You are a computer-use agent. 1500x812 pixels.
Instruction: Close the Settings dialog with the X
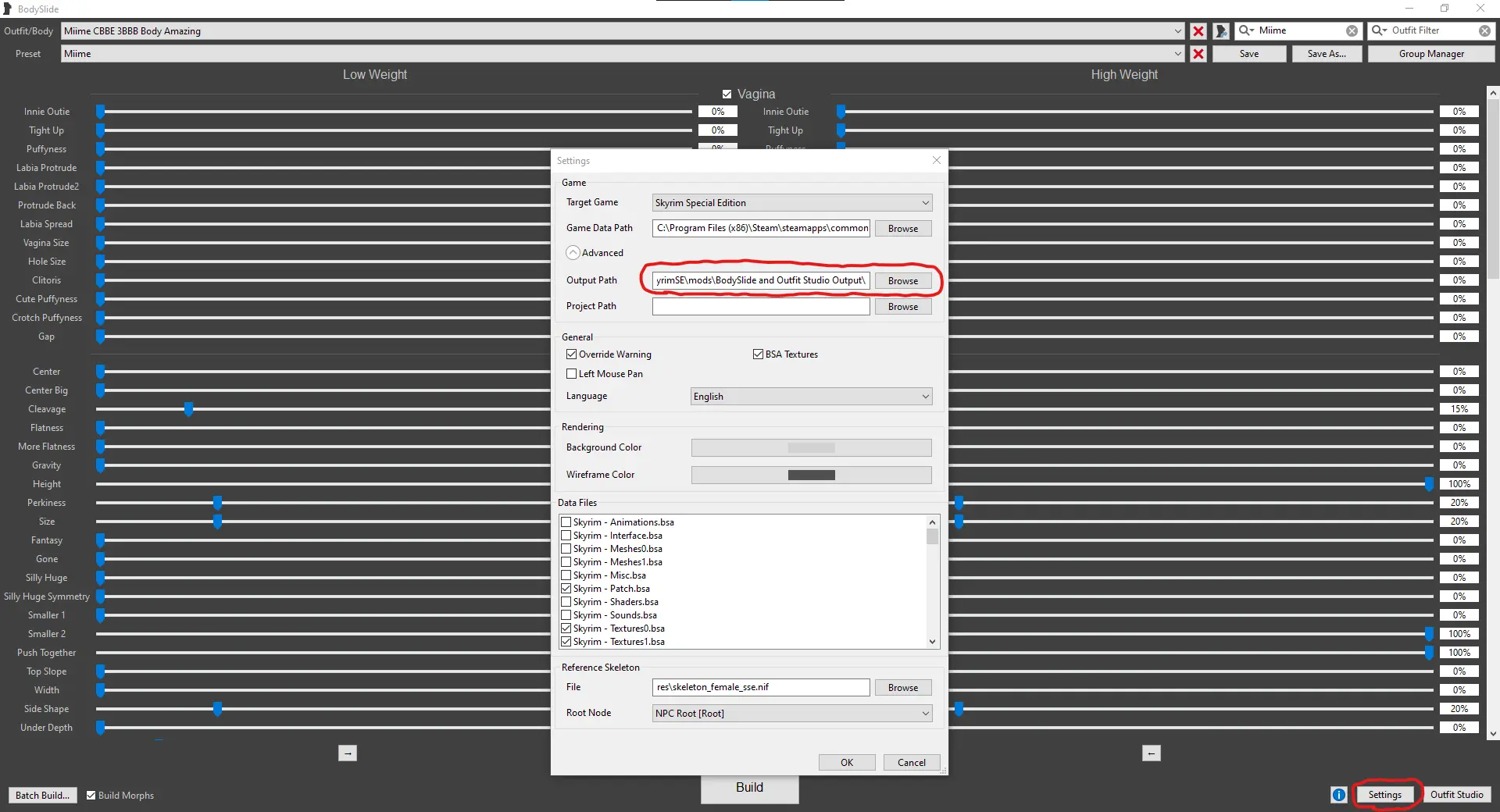pos(937,160)
